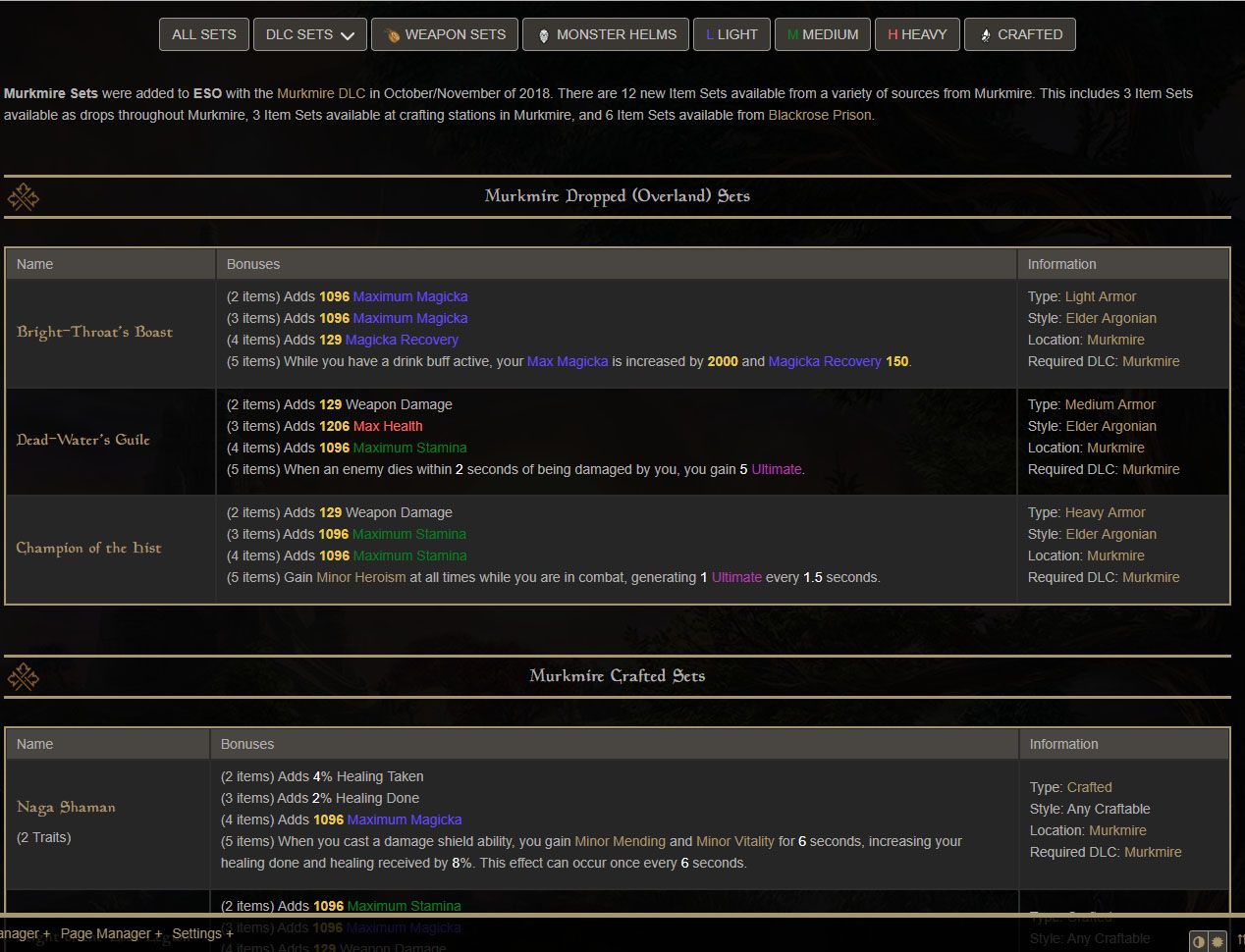
Task: Click the crafting icon in CRAFTED button
Action: tap(985, 35)
